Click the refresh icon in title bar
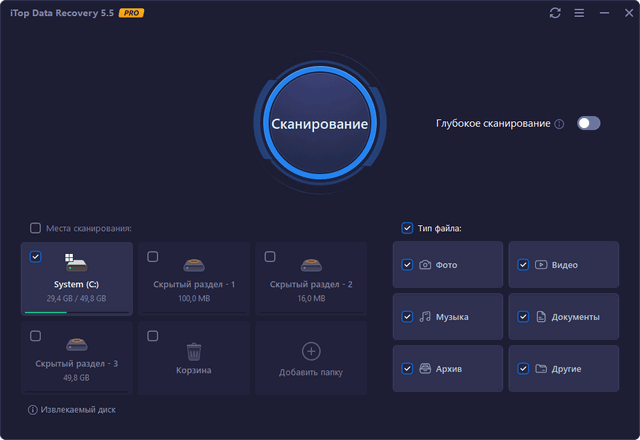The height and width of the screenshot is (440, 640). coord(555,13)
